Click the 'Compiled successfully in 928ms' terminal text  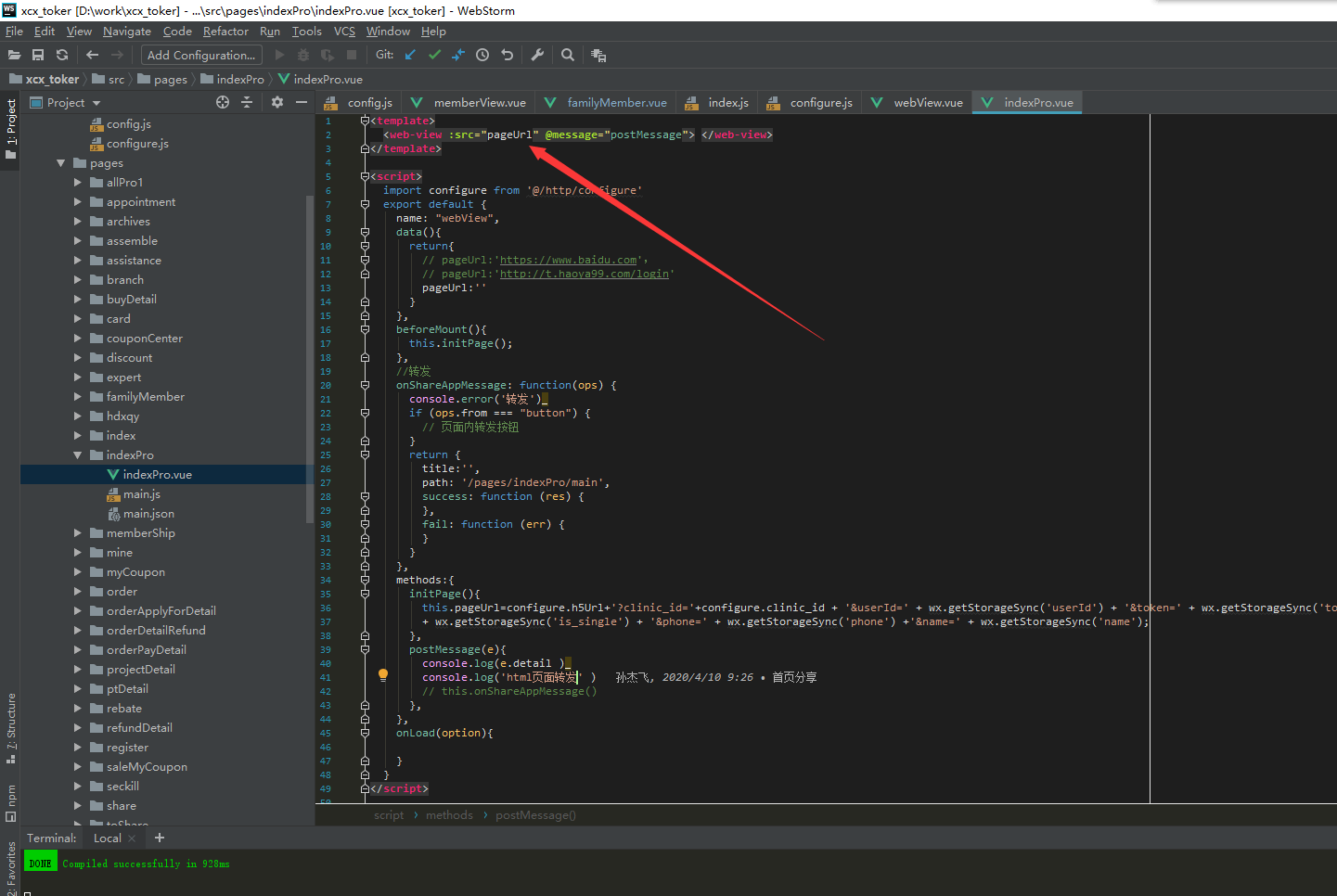(146, 864)
